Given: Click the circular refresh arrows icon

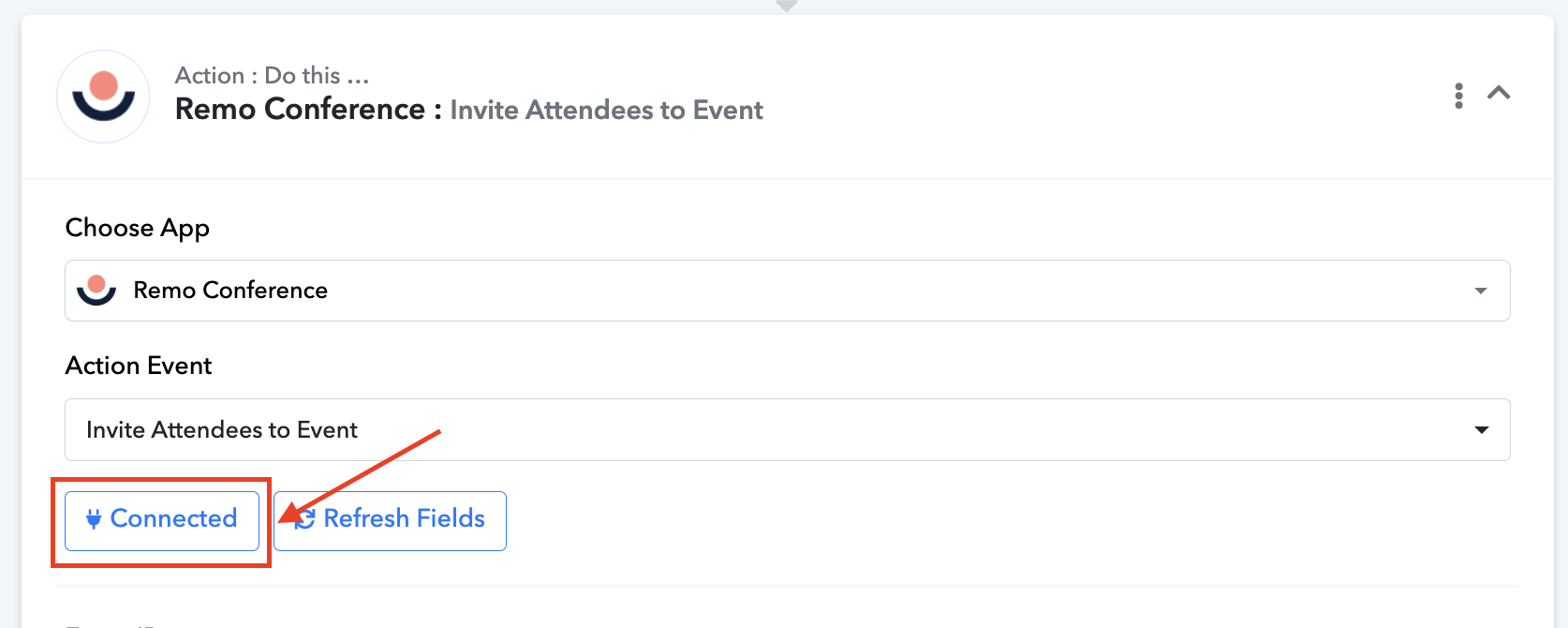Looking at the screenshot, I should coord(305,519).
